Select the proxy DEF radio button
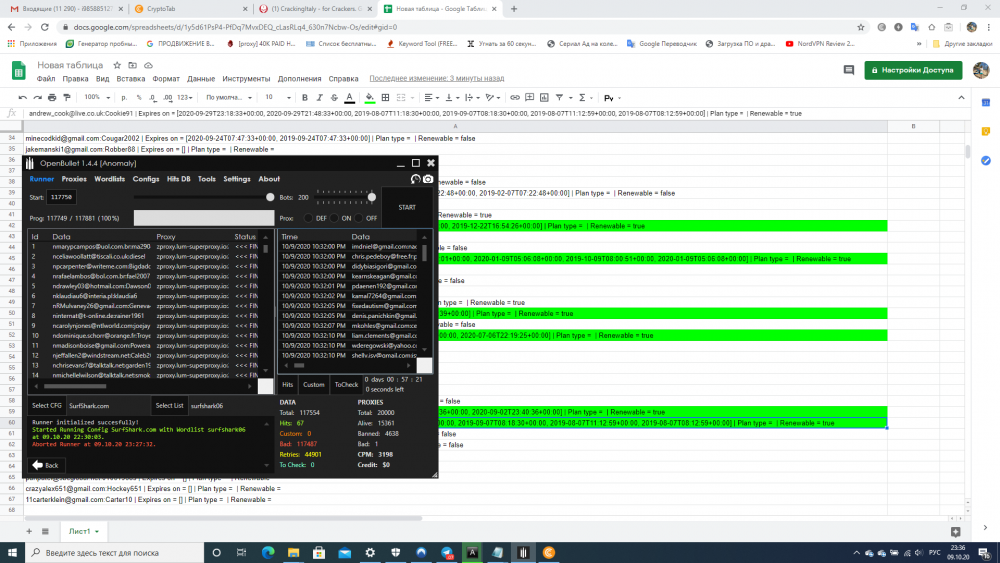1000x563 pixels. (309, 217)
